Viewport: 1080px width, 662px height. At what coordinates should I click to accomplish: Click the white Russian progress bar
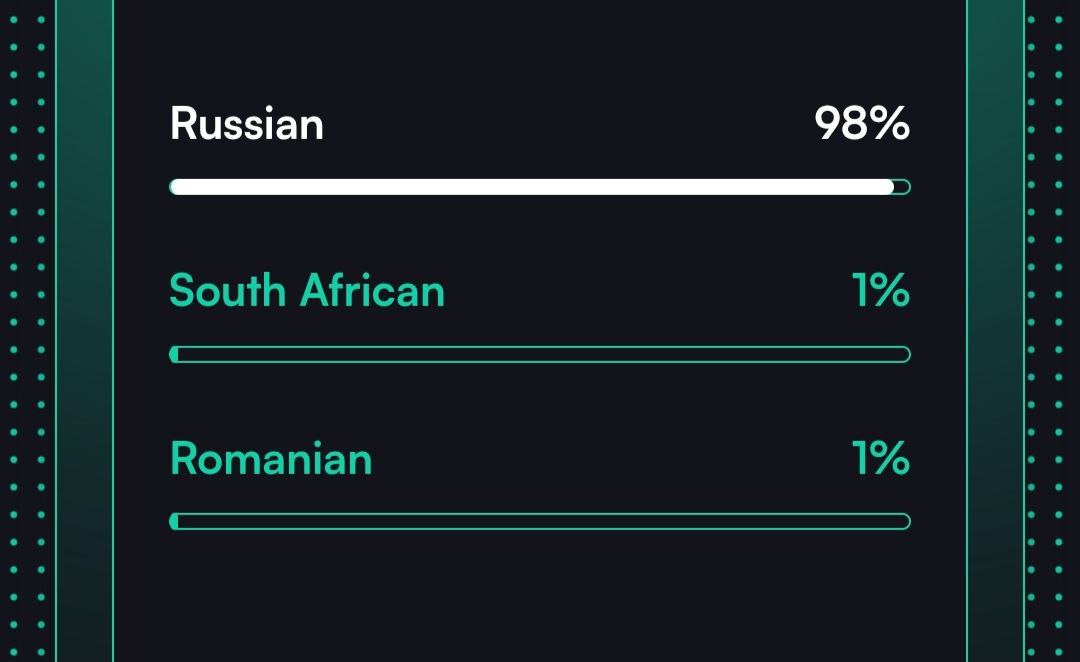530,187
